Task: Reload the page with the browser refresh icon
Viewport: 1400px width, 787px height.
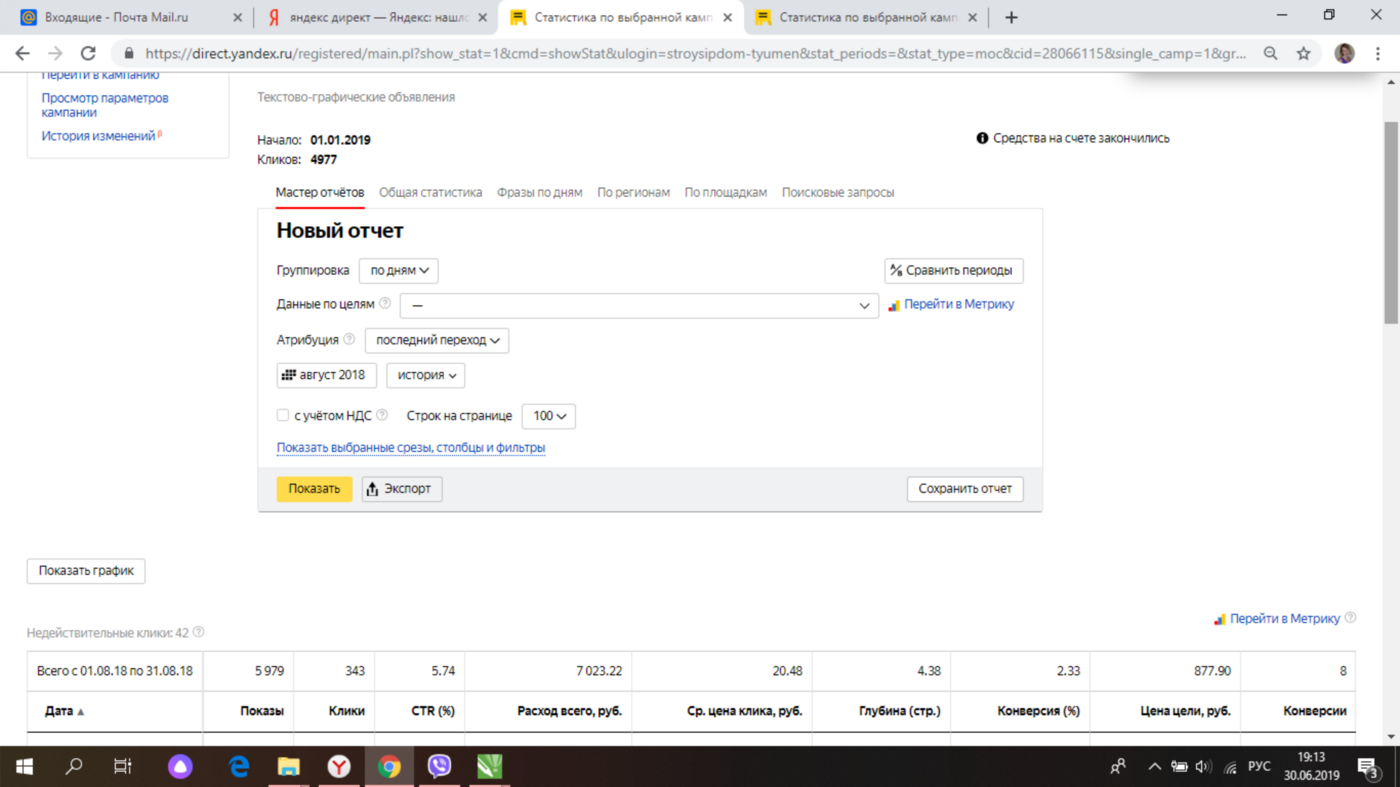Action: (x=88, y=54)
